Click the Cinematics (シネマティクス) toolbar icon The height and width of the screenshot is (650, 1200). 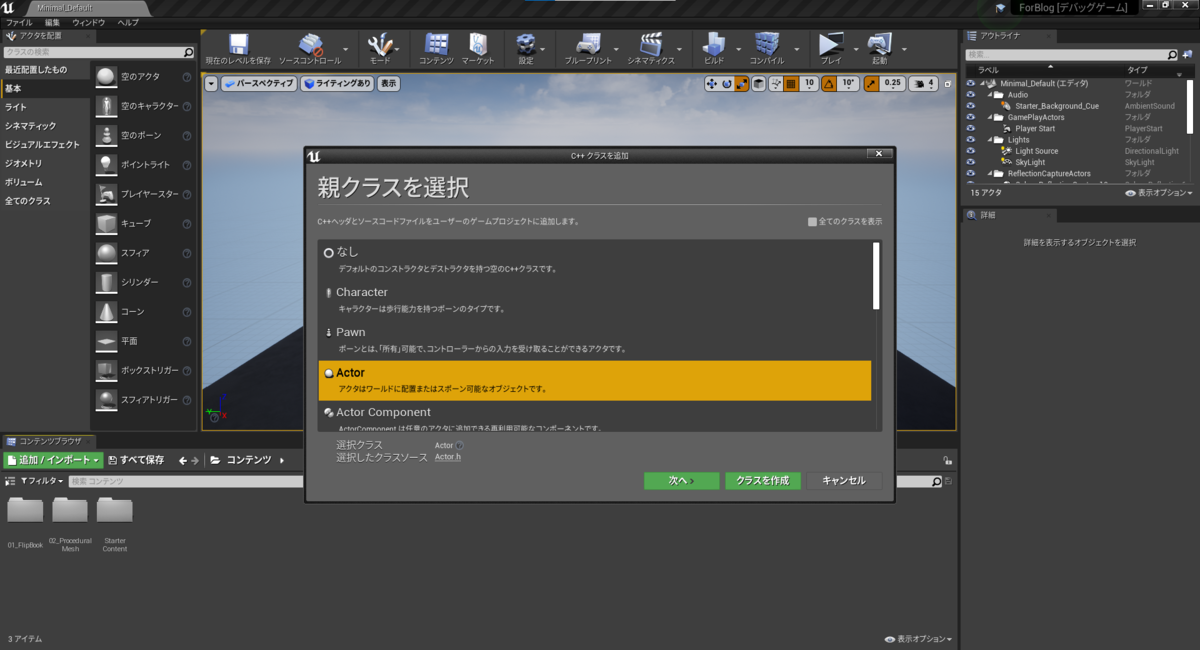pos(651,45)
